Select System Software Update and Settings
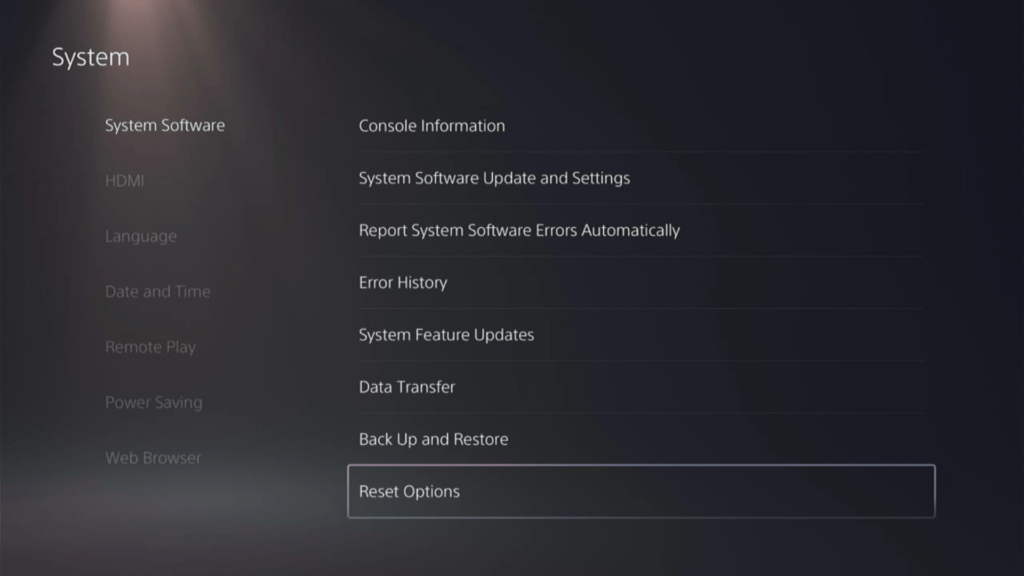 (x=494, y=177)
